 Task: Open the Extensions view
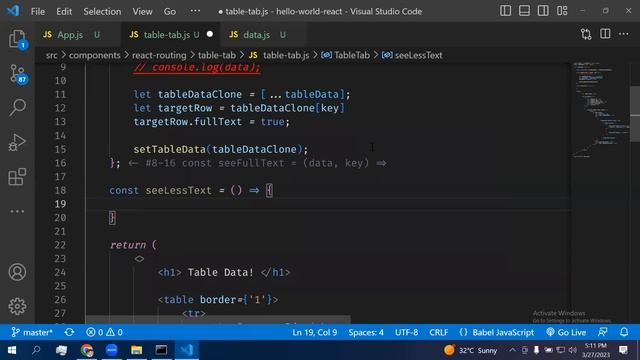pyautogui.click(x=17, y=177)
